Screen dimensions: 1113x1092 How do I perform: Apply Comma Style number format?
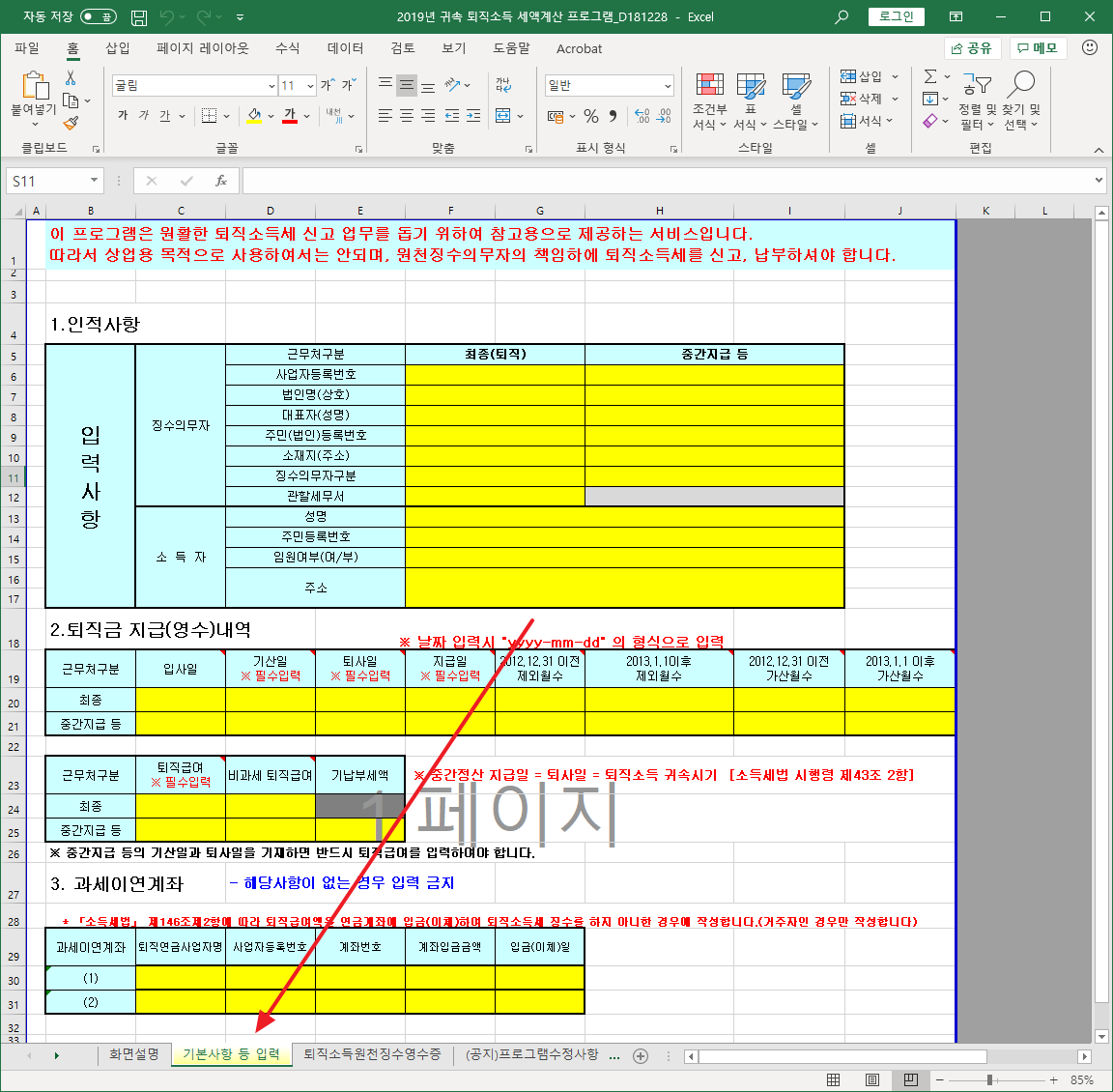[x=613, y=116]
